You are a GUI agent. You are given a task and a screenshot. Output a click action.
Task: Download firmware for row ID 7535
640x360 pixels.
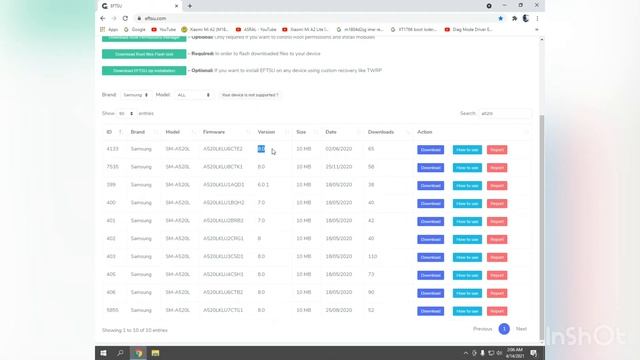pyautogui.click(x=431, y=168)
